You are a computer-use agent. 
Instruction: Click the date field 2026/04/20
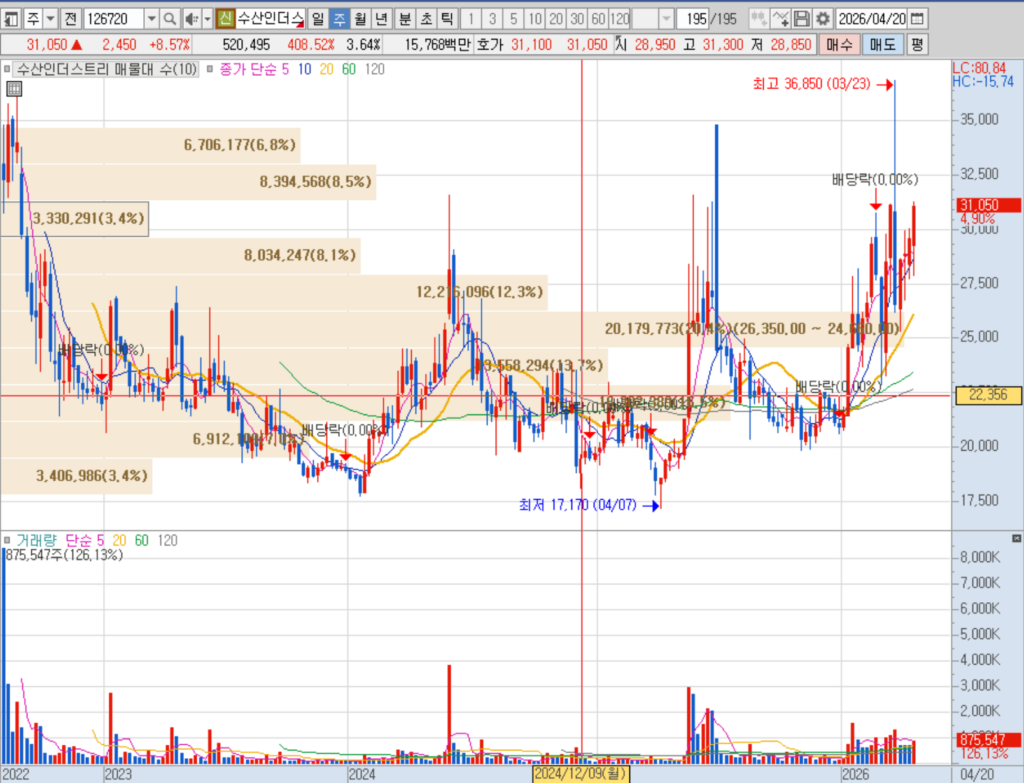click(x=872, y=18)
